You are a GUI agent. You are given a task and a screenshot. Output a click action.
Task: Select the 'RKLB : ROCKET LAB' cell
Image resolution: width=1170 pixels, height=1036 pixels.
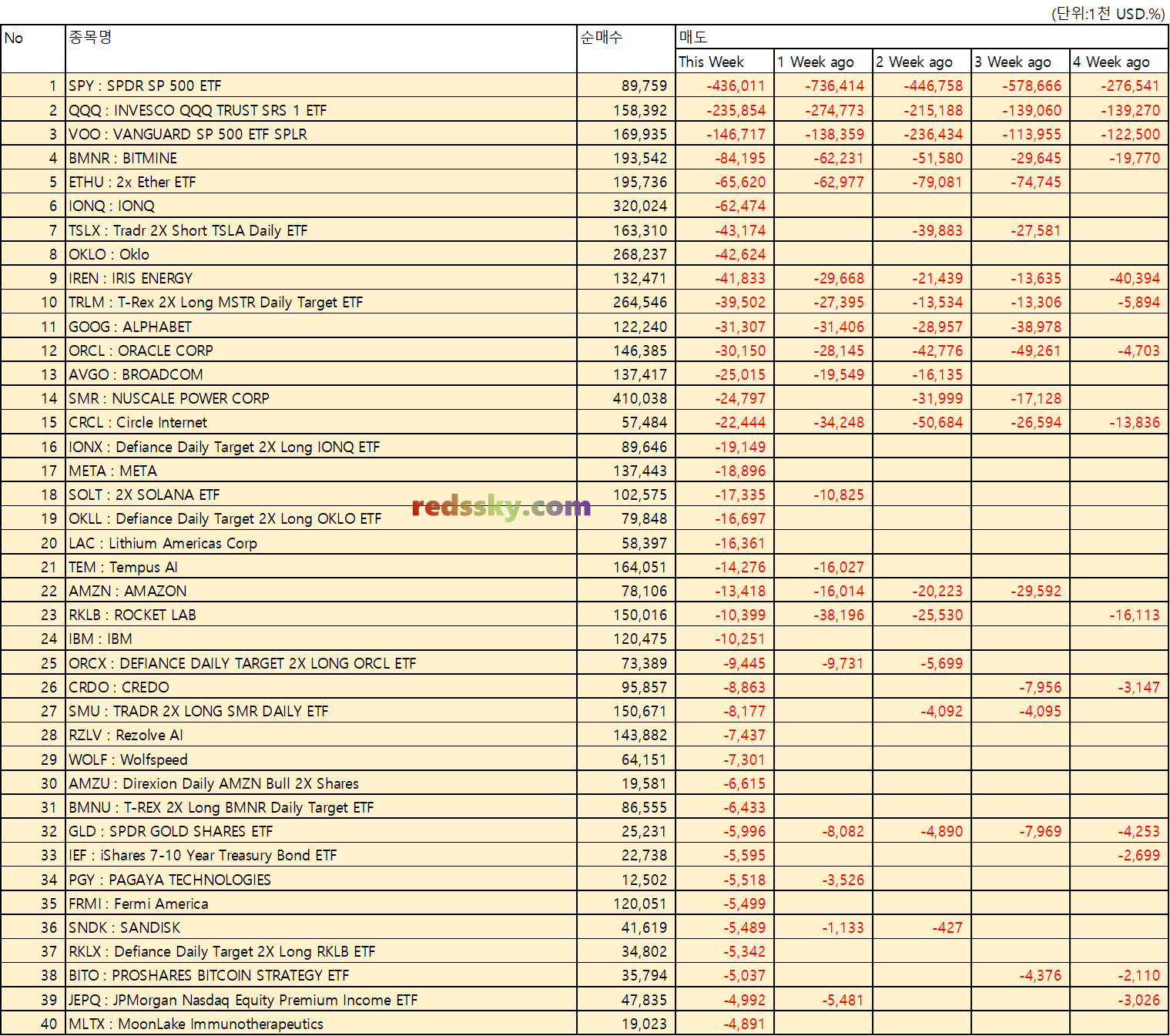point(321,615)
